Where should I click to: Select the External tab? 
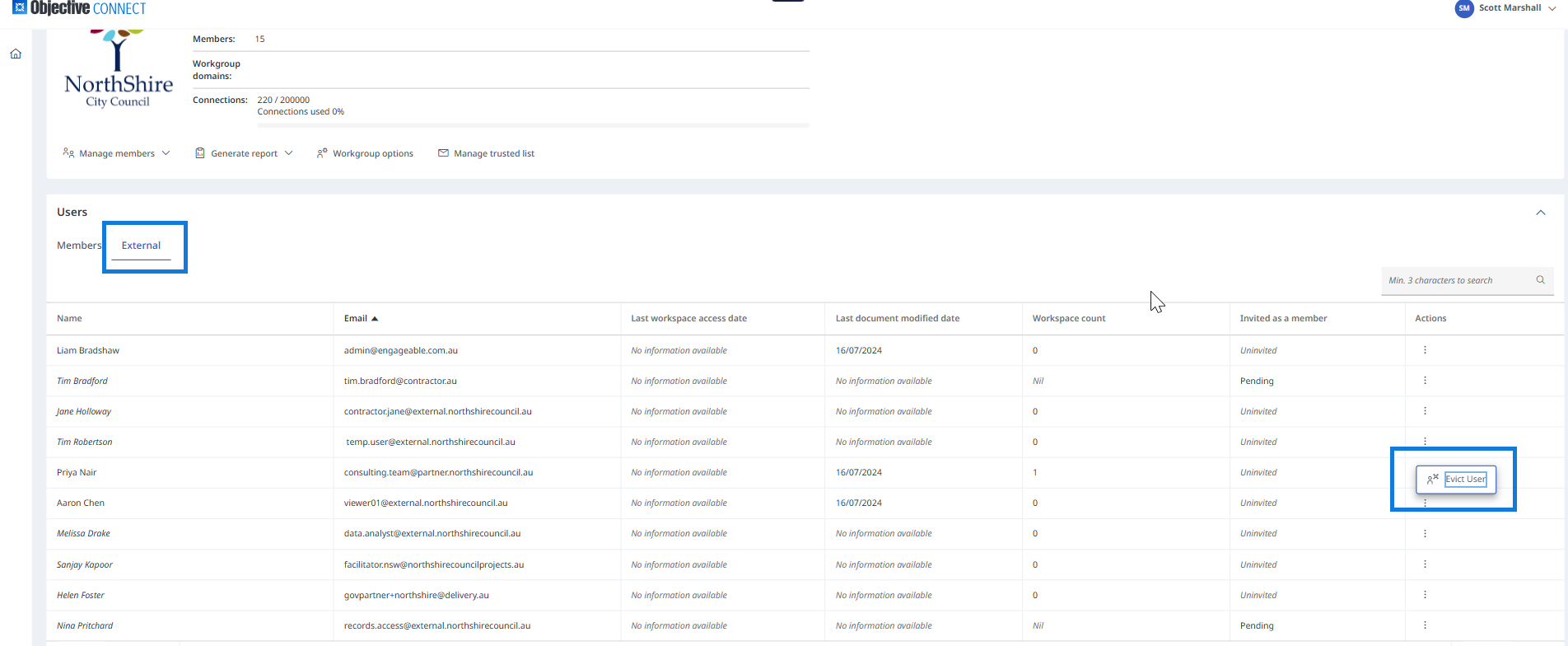pos(141,246)
